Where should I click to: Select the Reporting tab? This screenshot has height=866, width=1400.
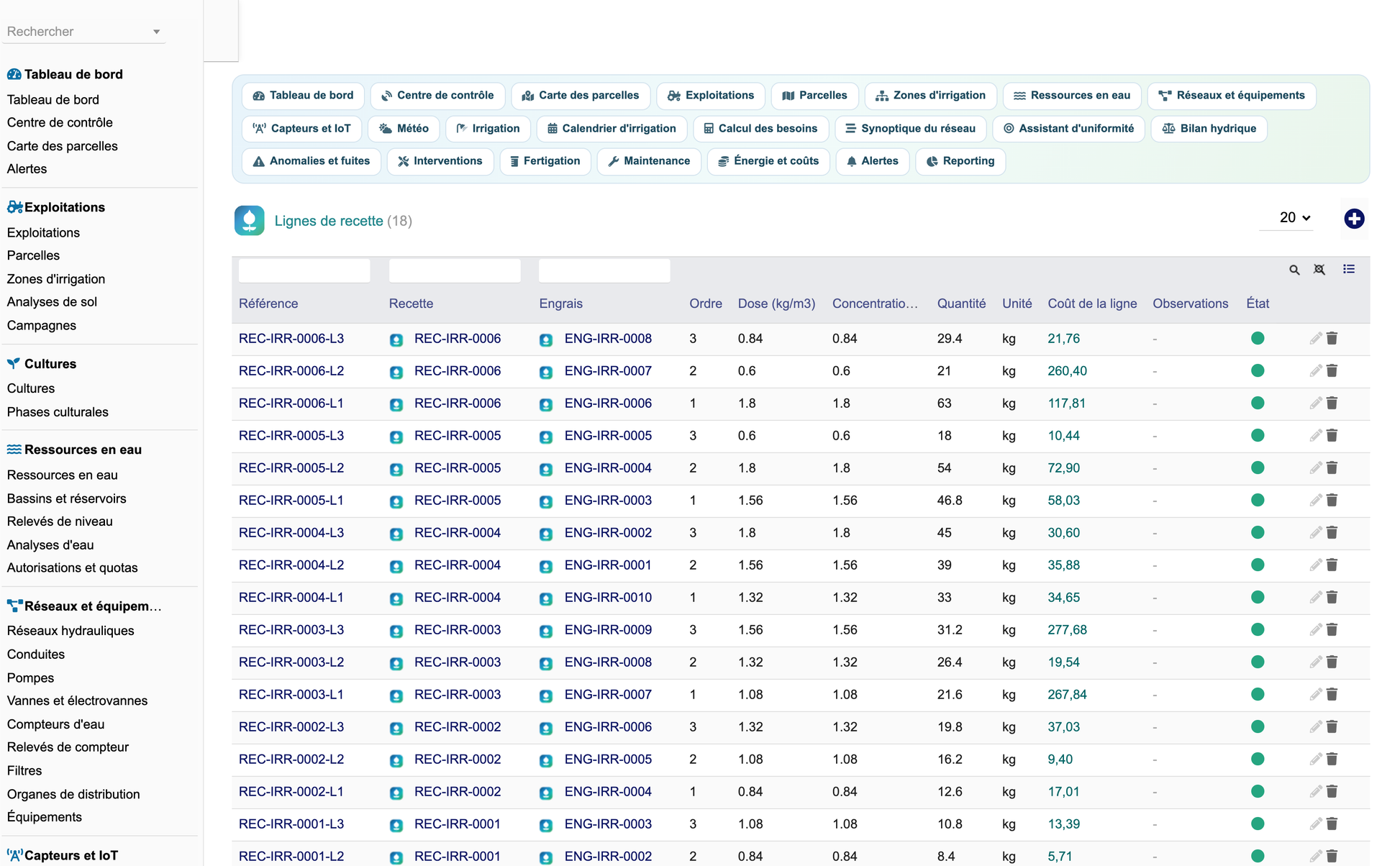point(960,161)
